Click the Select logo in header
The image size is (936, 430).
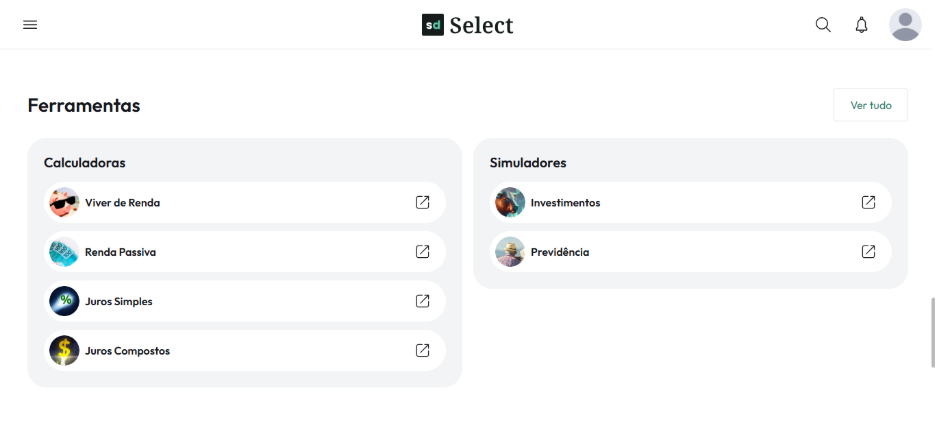click(x=467, y=25)
